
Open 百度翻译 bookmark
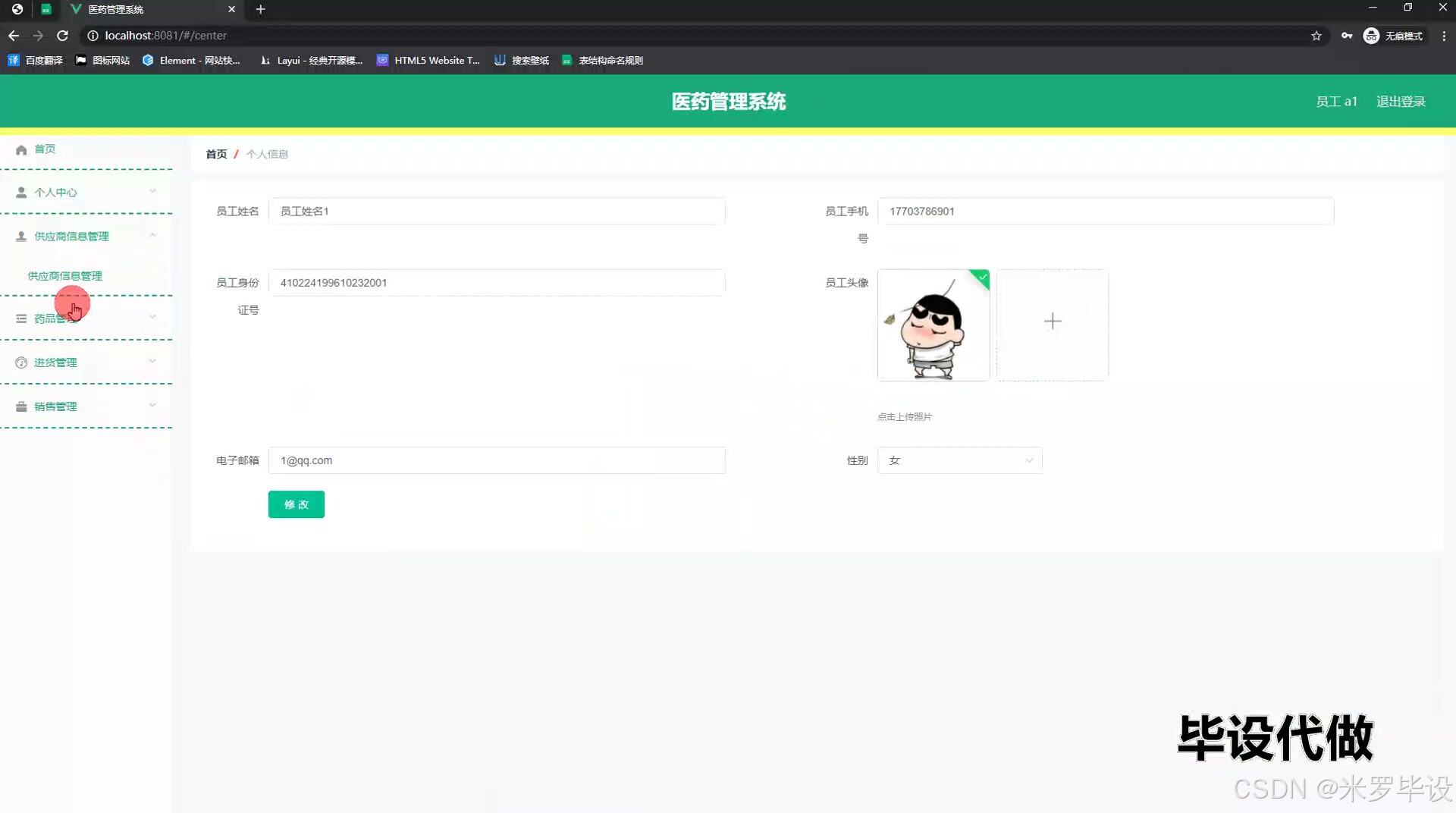coord(36,61)
